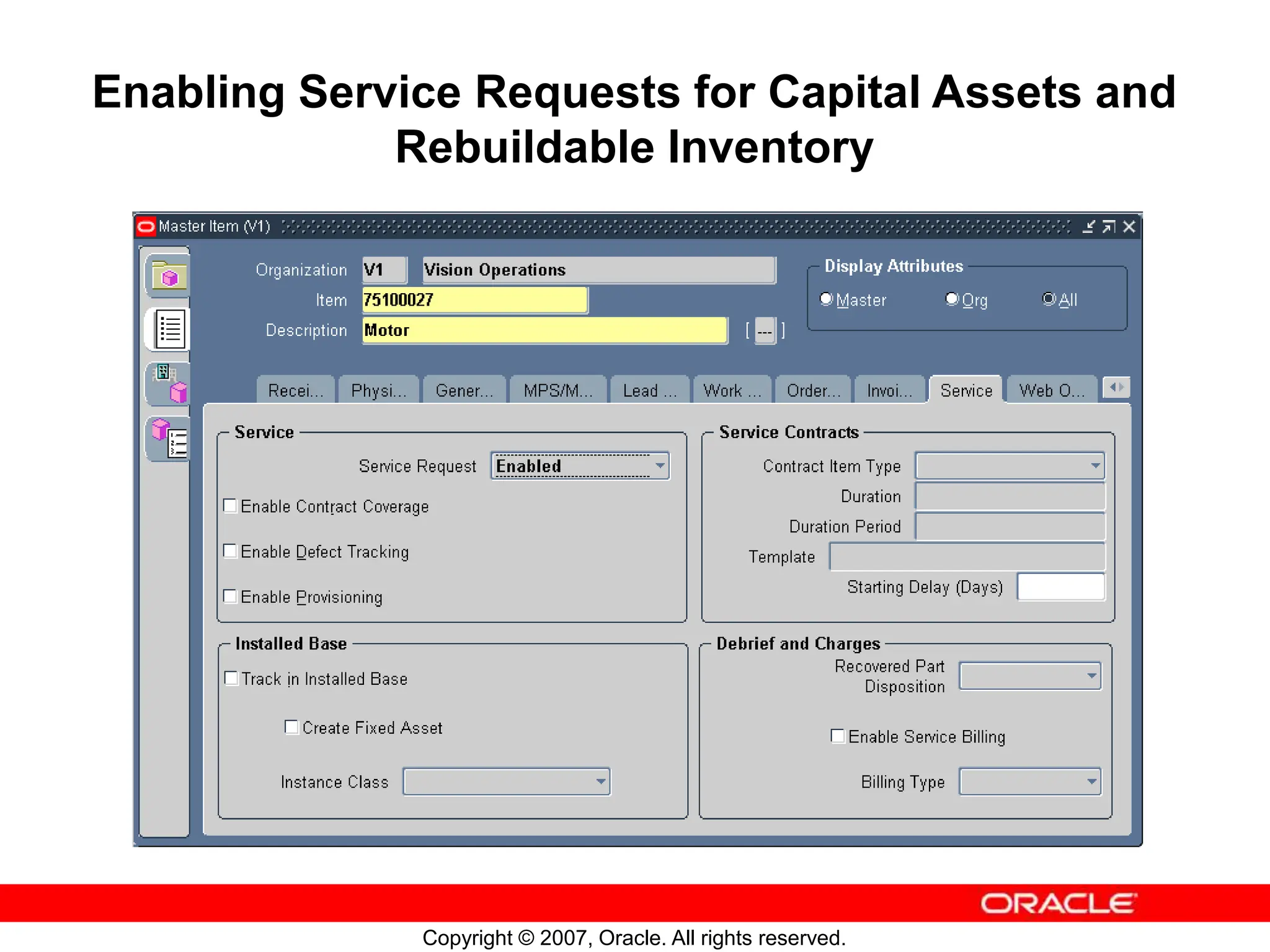Open the Invoi... tab
Image resolution: width=1270 pixels, height=952 pixels.
(x=890, y=390)
